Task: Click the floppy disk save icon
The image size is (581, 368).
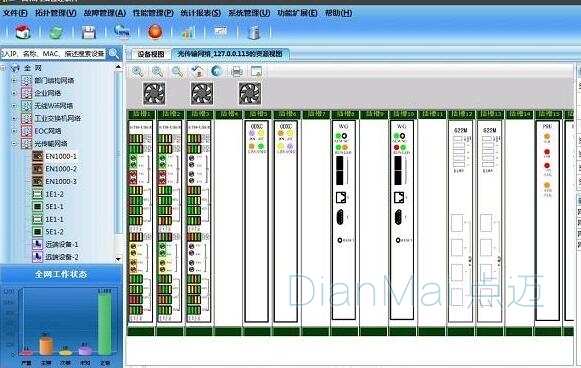Action: pyautogui.click(x=89, y=32)
